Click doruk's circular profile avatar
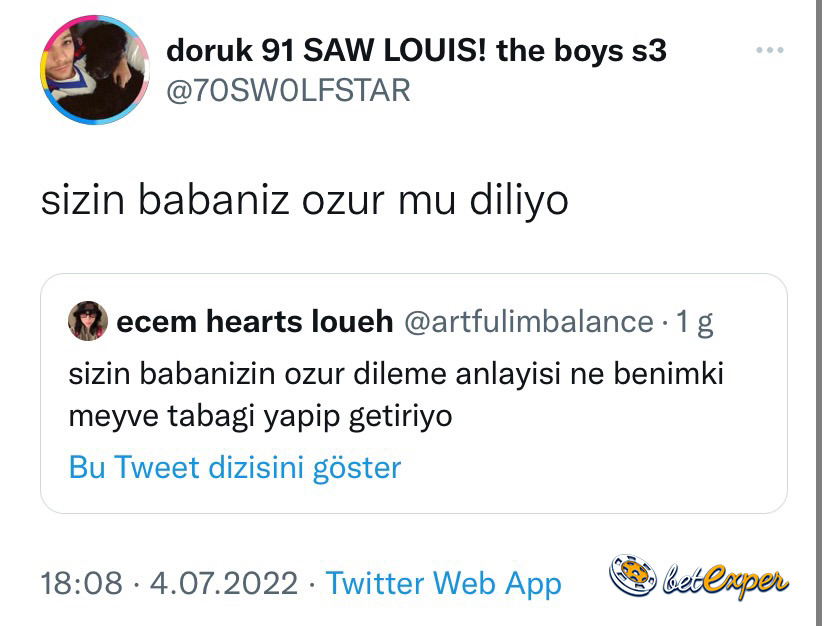This screenshot has height=626, width=828. tap(95, 70)
